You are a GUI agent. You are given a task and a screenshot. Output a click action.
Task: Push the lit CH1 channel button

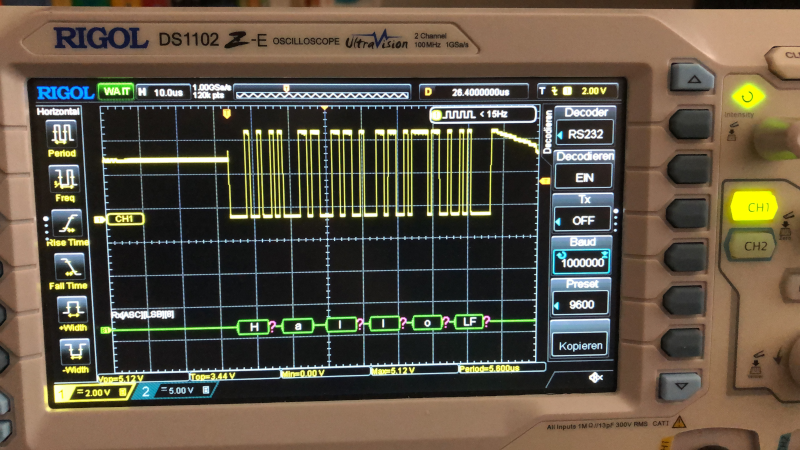[756, 207]
